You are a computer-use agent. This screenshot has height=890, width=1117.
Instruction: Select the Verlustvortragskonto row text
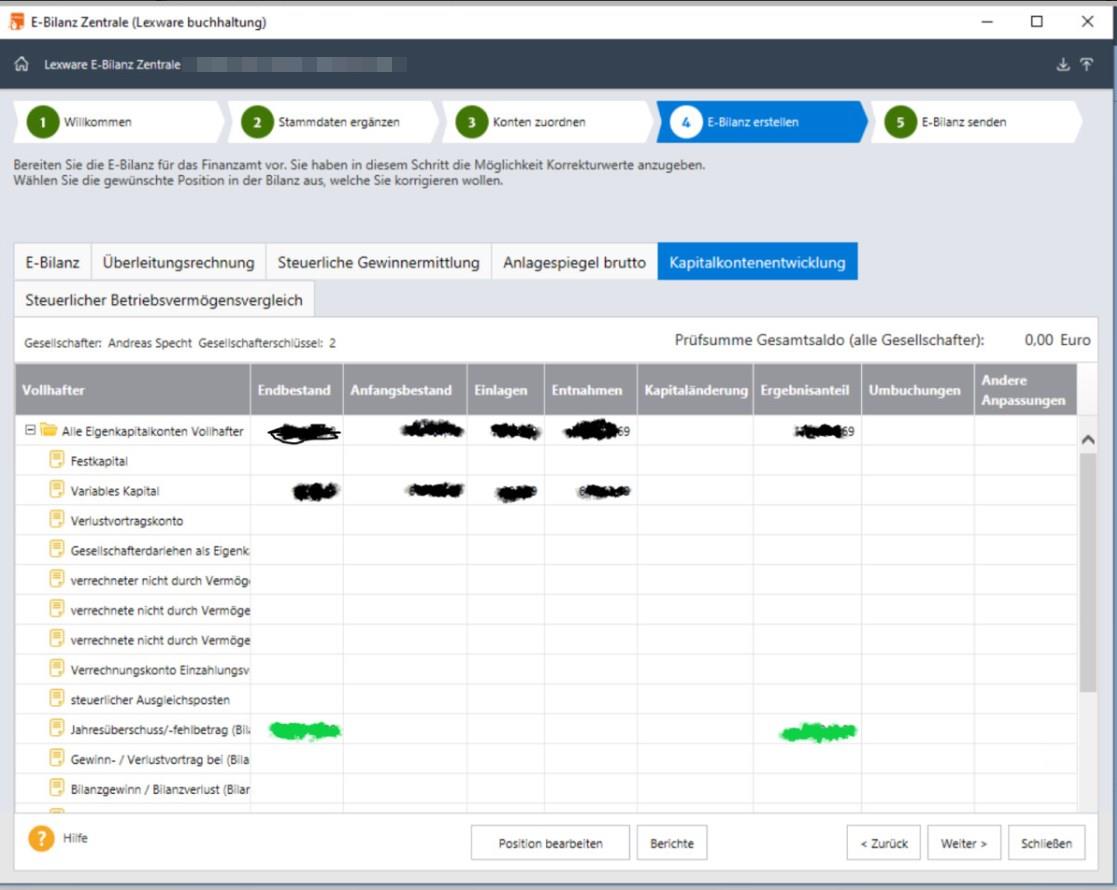pos(127,521)
